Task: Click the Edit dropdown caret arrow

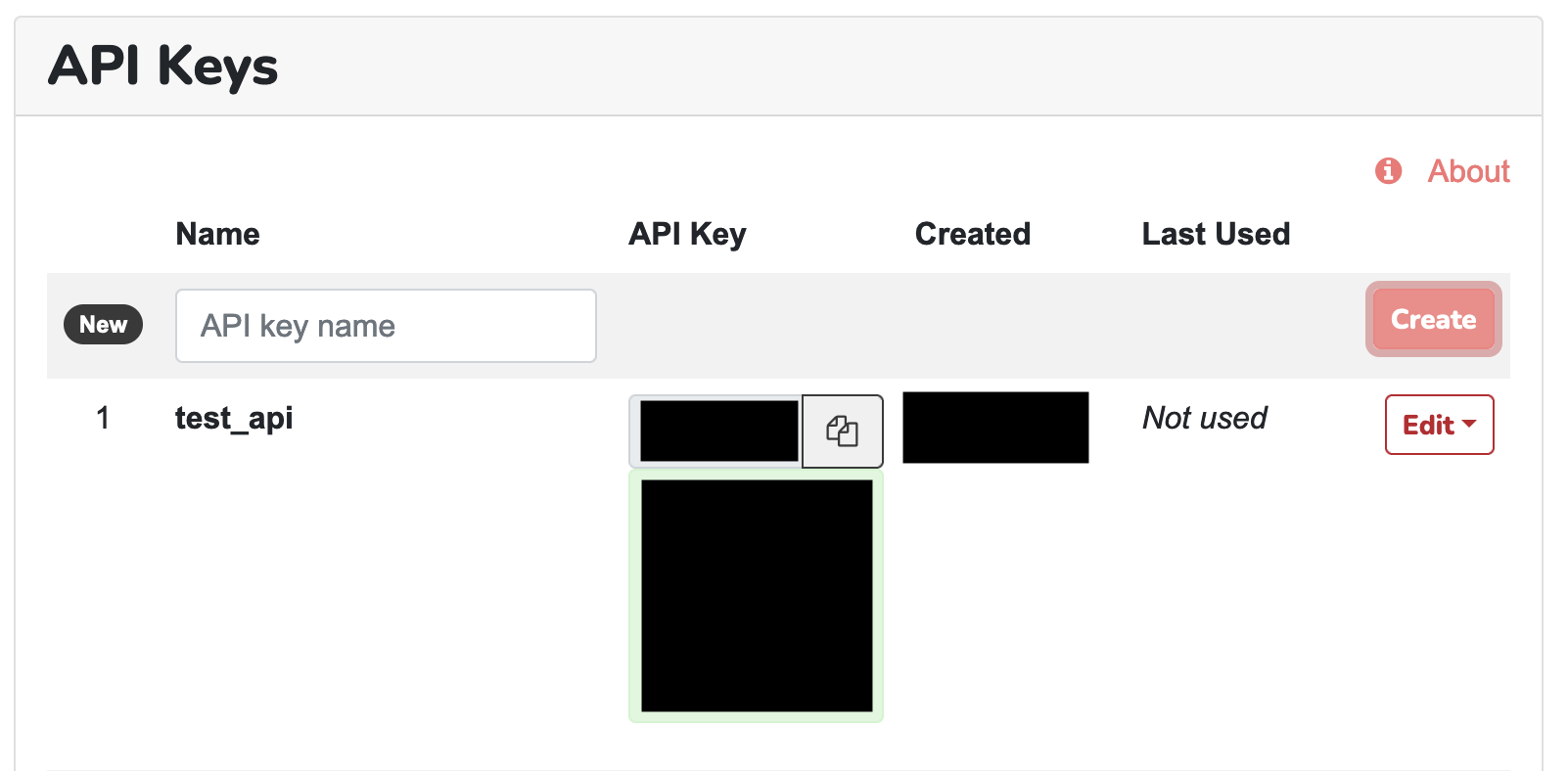Action: (x=1470, y=425)
